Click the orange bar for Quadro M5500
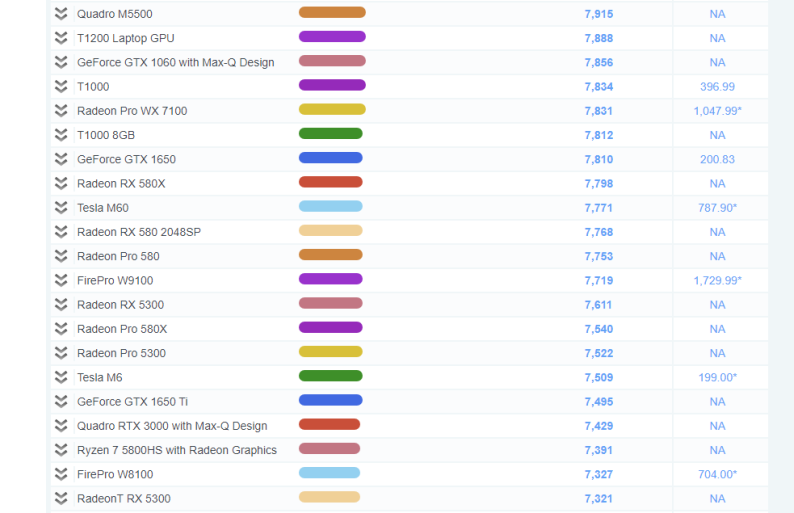Image resolution: width=794 pixels, height=513 pixels. [332, 12]
